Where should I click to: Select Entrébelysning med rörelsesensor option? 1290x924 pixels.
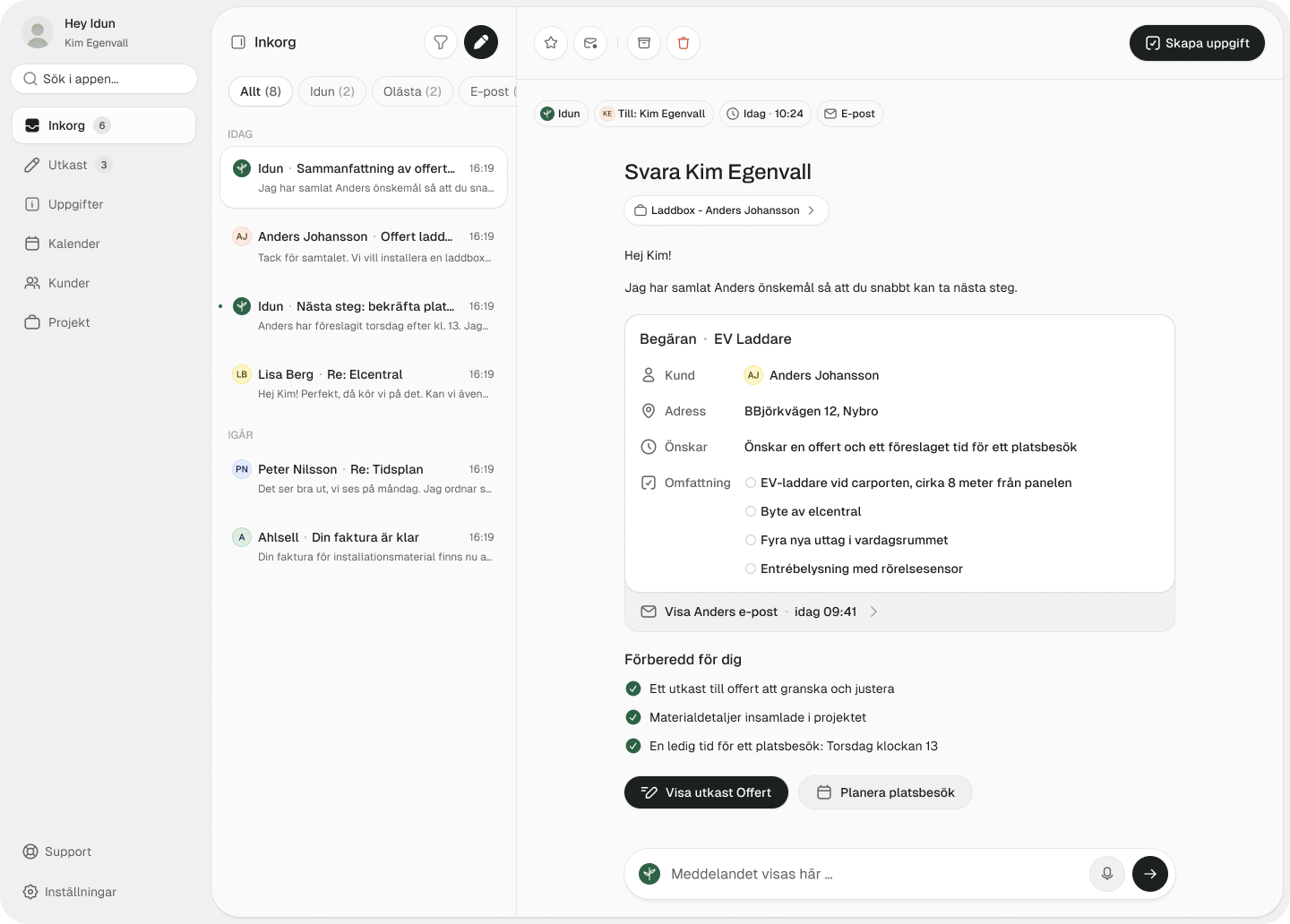point(751,569)
